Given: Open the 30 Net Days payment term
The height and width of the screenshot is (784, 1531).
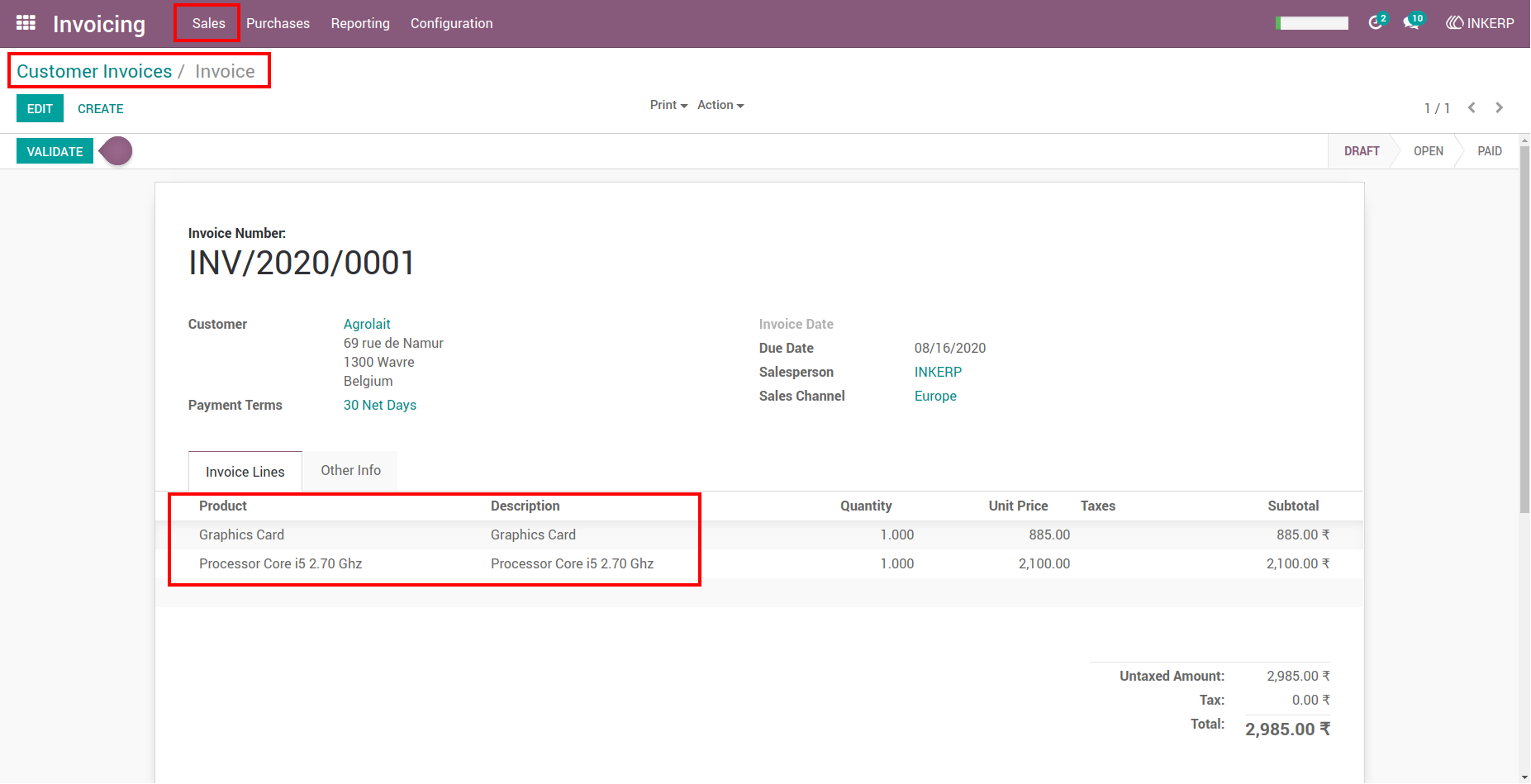Looking at the screenshot, I should click(x=380, y=405).
